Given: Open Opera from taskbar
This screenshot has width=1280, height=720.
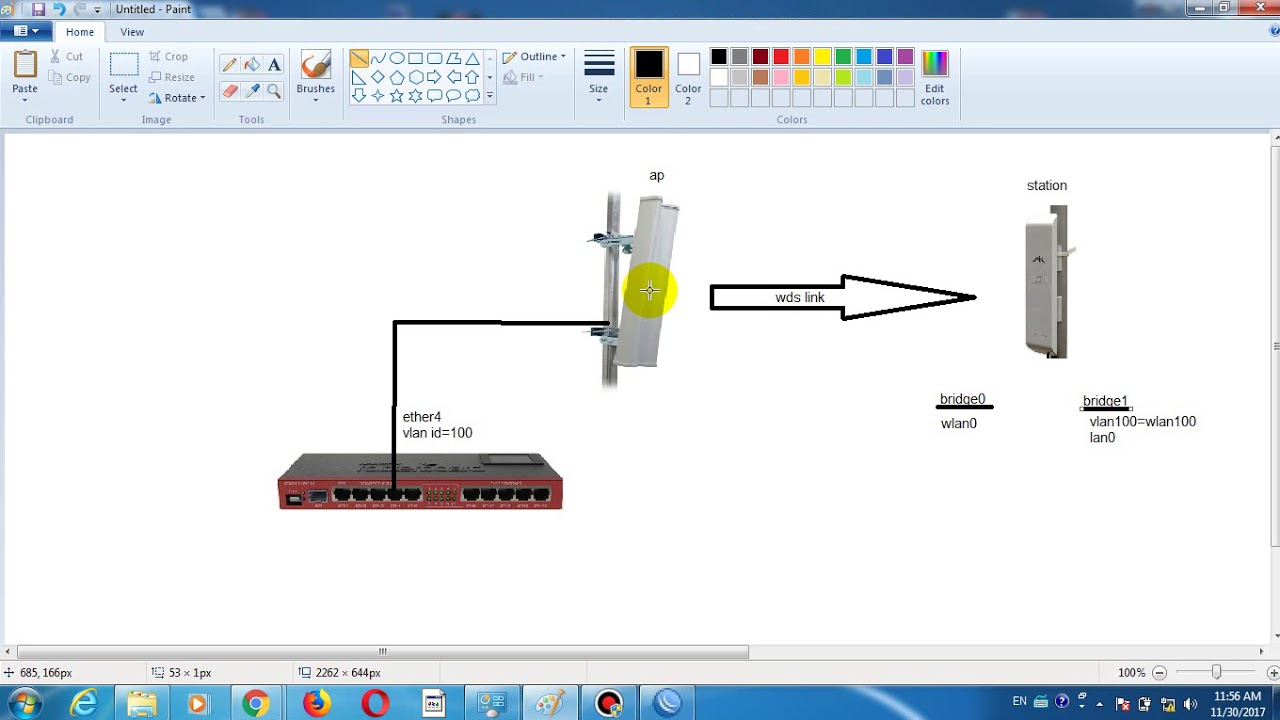Looking at the screenshot, I should coord(375,704).
